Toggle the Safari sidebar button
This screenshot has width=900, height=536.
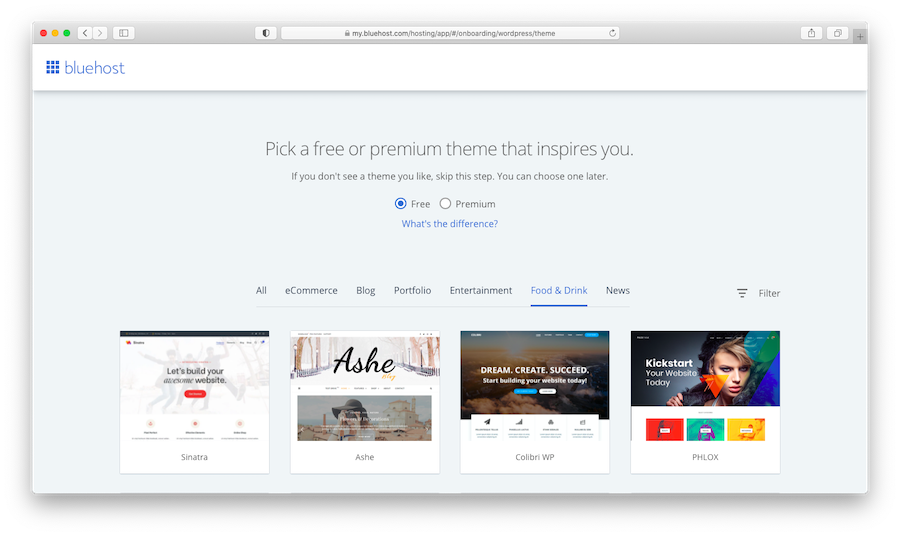pyautogui.click(x=123, y=33)
